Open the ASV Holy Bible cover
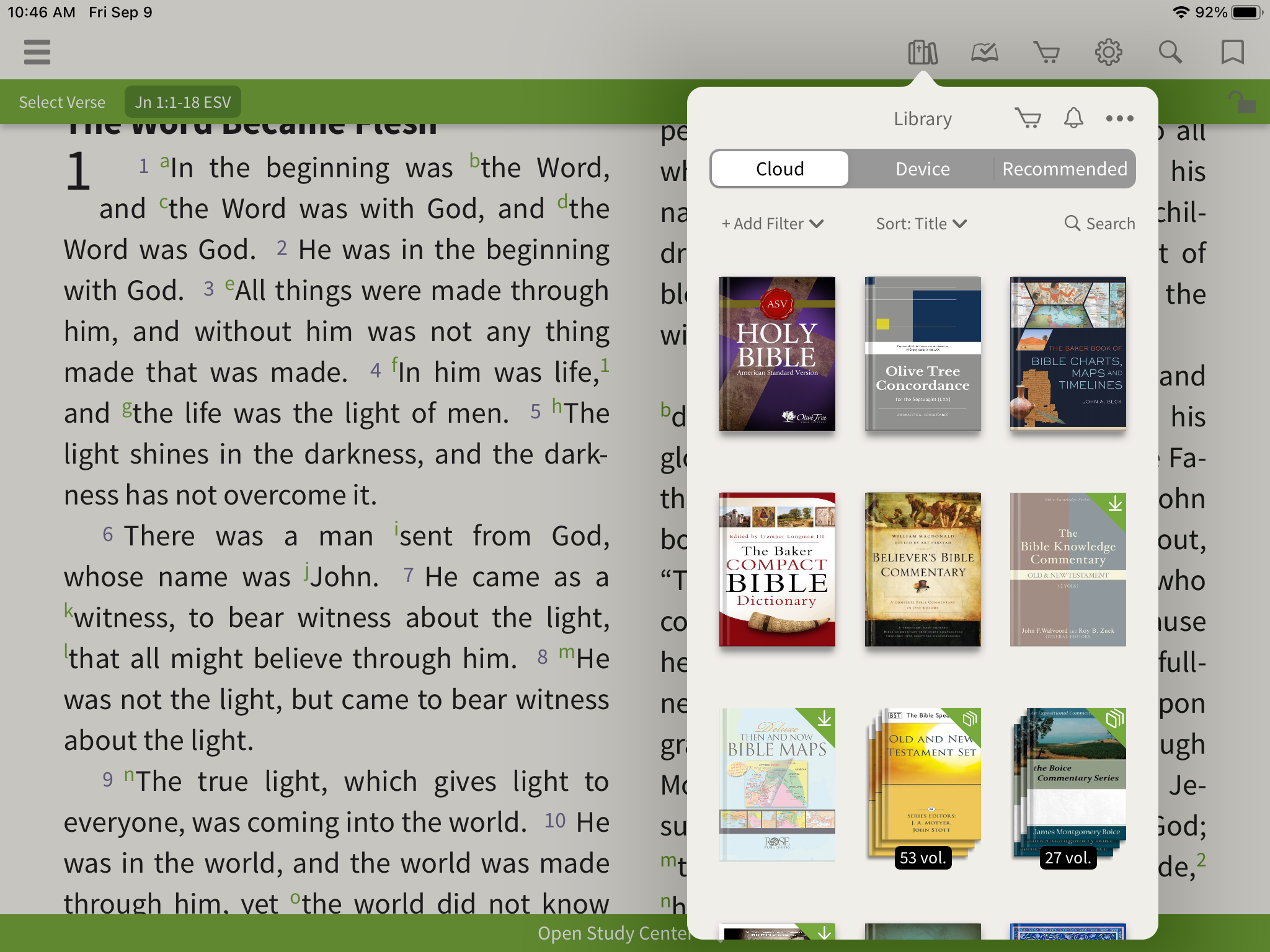1270x952 pixels. point(777,354)
